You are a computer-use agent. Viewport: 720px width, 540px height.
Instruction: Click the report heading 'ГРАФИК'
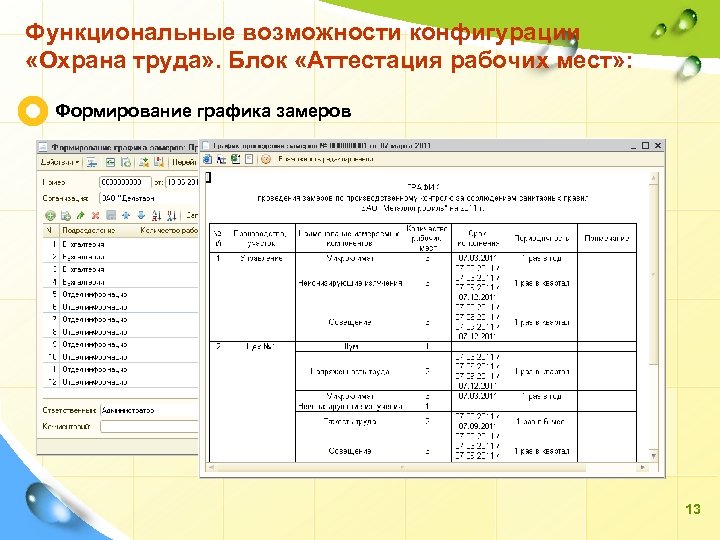pos(423,187)
